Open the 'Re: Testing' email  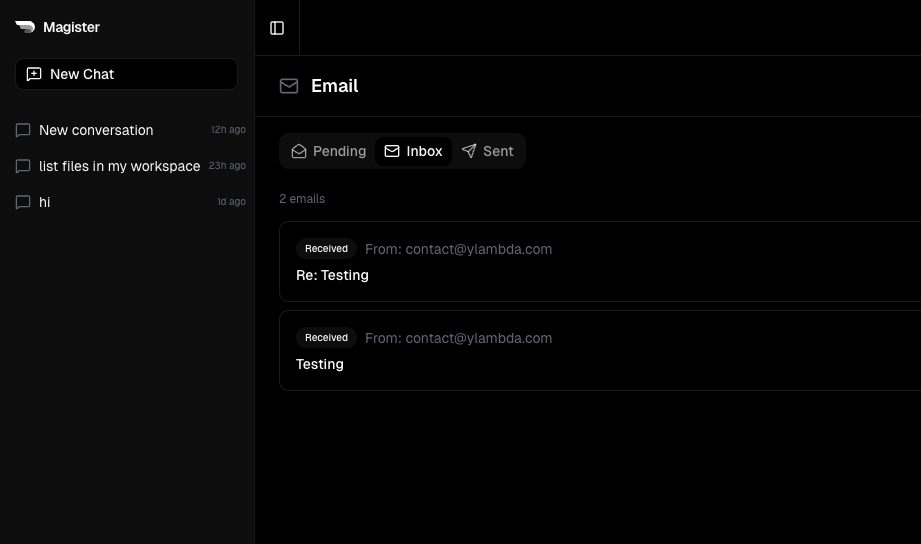[332, 275]
